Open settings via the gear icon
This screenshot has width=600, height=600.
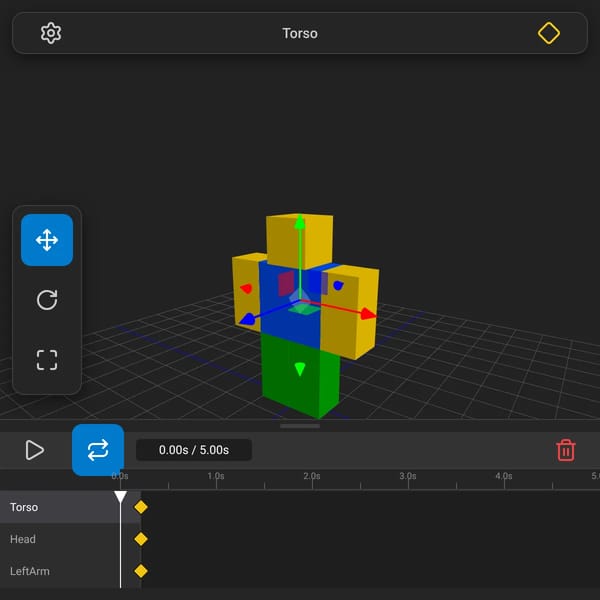point(51,33)
